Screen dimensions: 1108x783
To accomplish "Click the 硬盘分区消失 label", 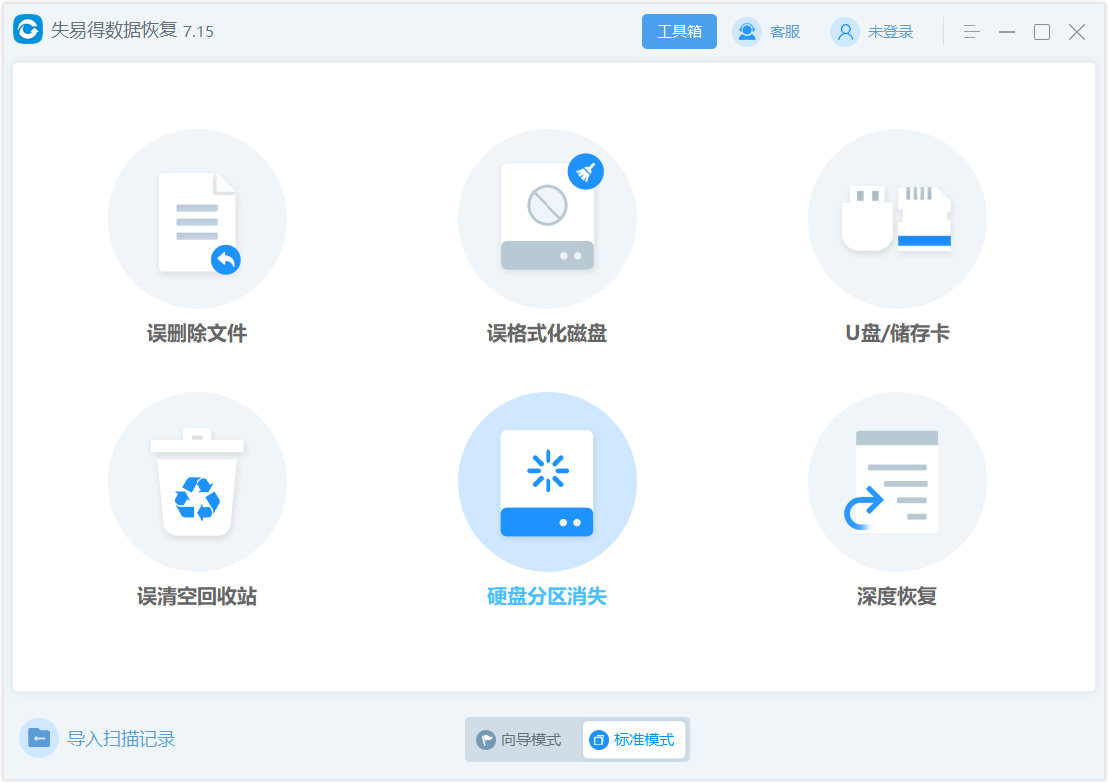I will [x=547, y=596].
